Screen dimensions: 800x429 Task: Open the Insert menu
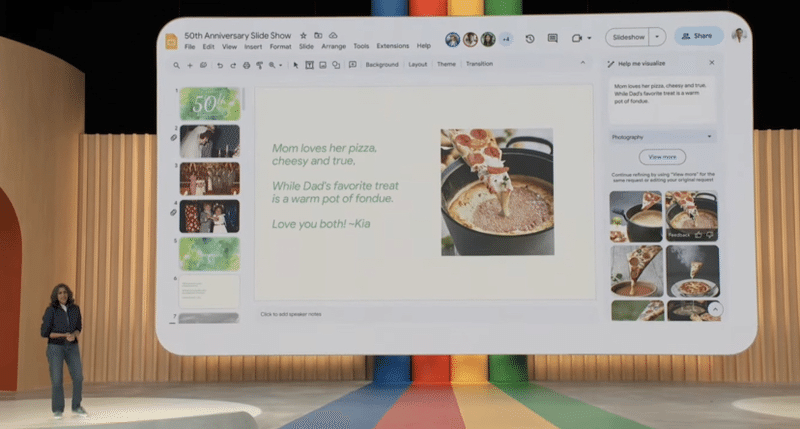tap(253, 47)
